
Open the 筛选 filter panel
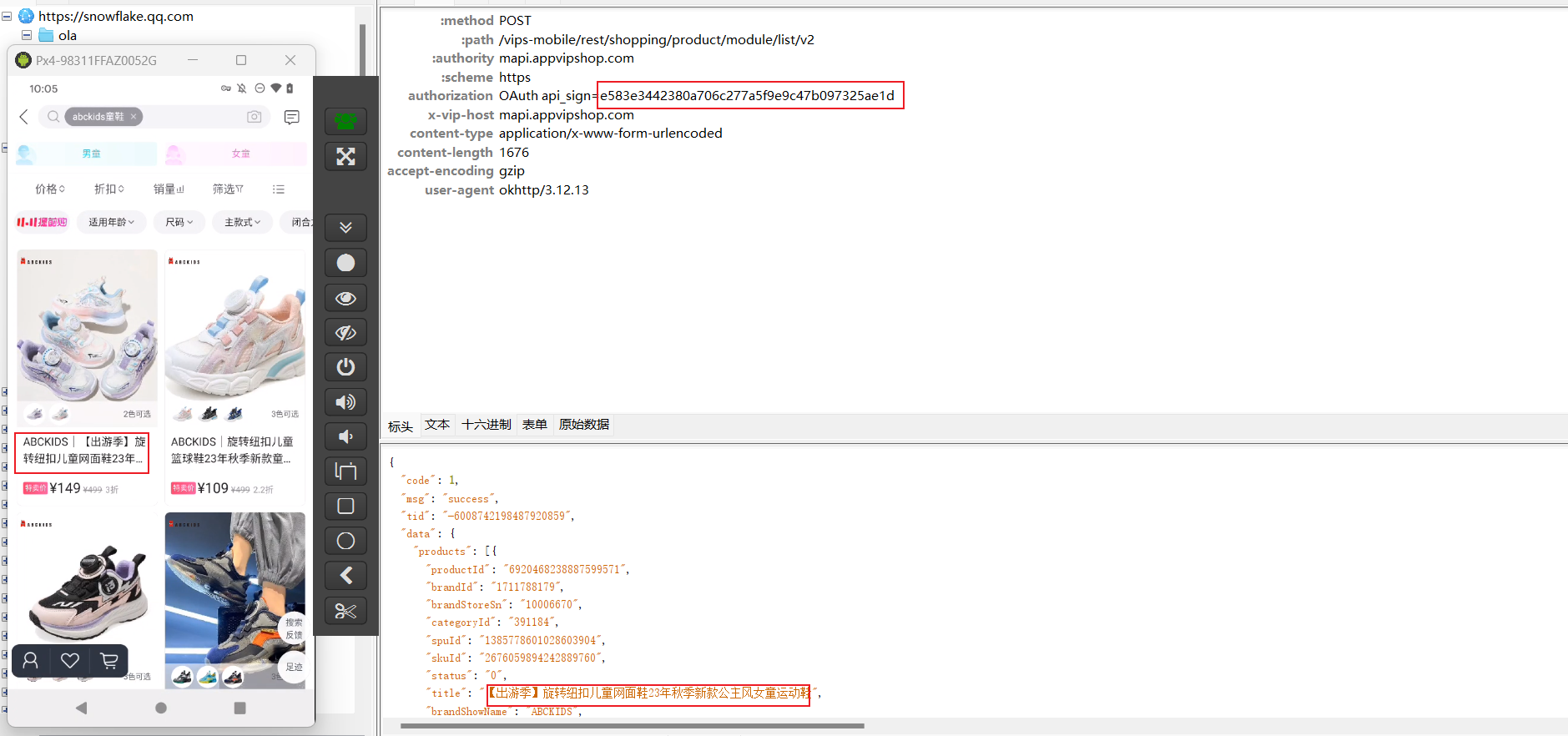[228, 189]
